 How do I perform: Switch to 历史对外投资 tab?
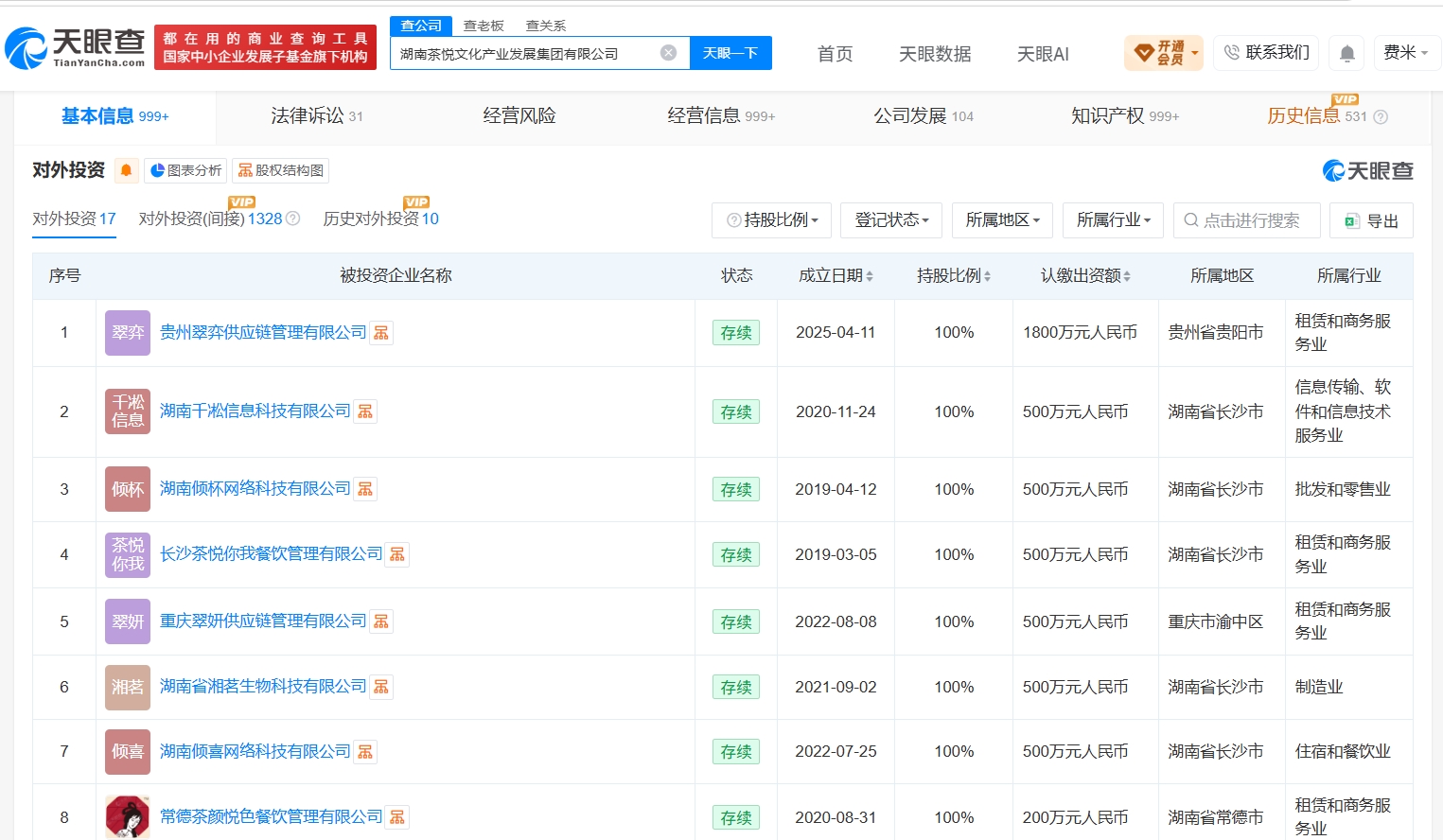pyautogui.click(x=380, y=219)
